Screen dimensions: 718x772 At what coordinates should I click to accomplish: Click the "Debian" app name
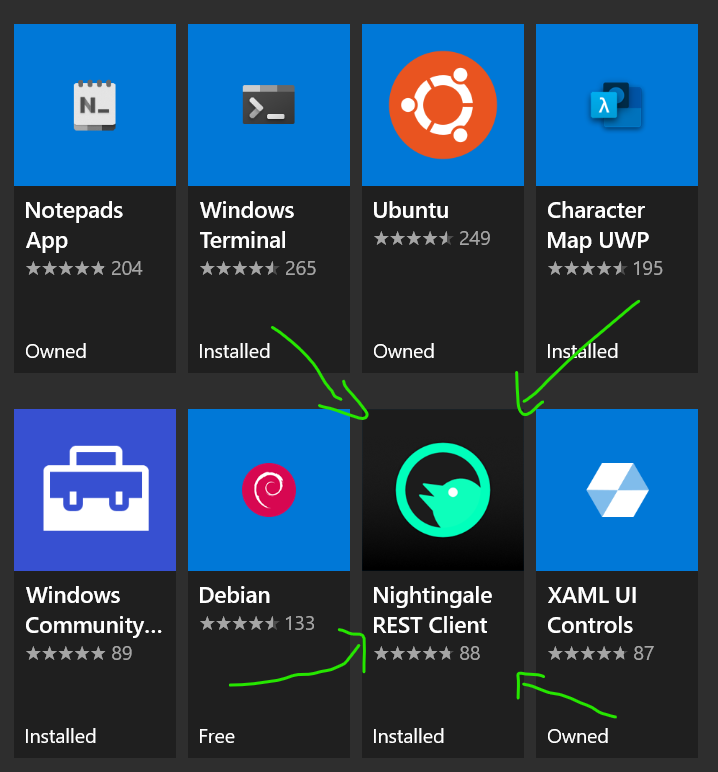[x=234, y=595]
